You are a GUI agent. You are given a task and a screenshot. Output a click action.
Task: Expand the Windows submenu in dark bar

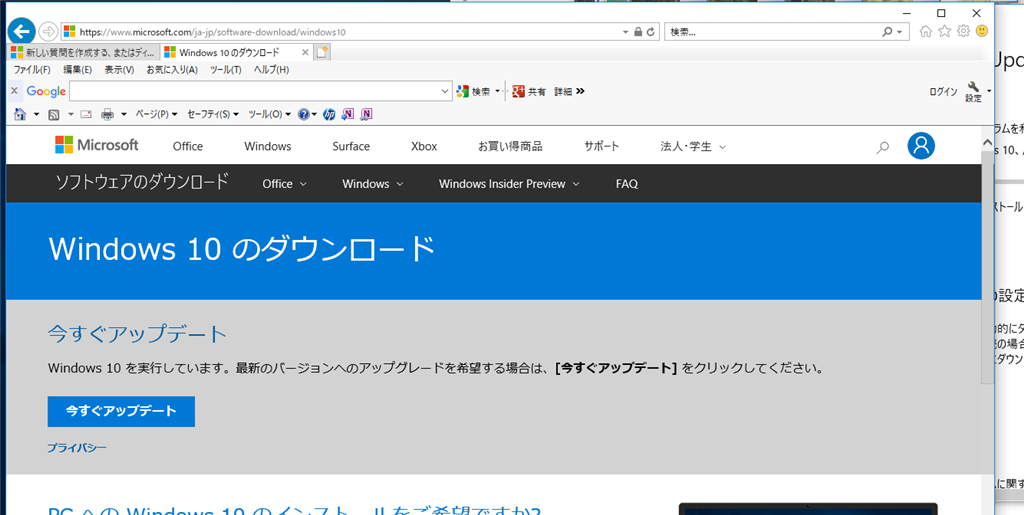point(372,184)
